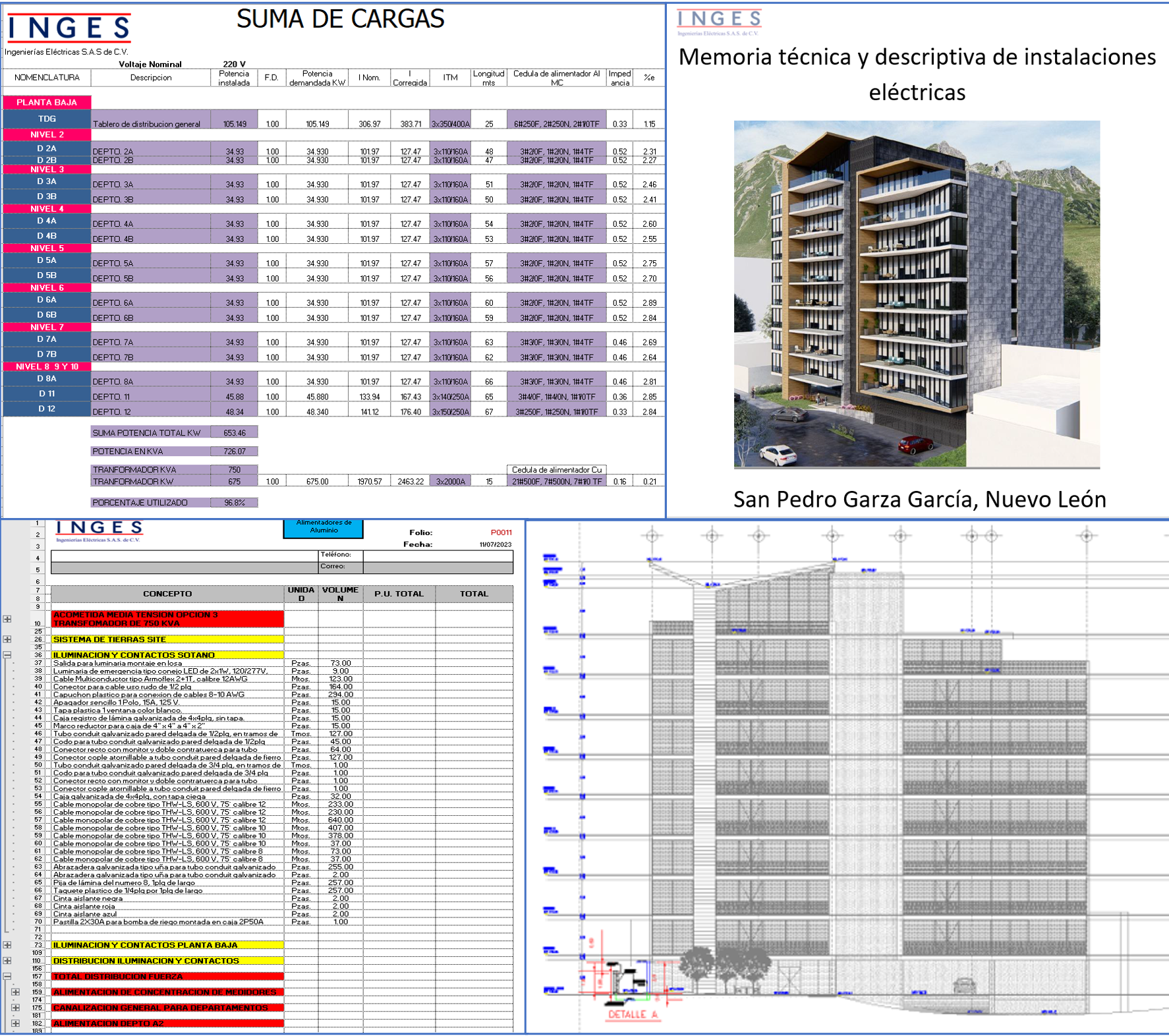
Task: Select row header 36 in budget sheet
Action: pos(38,655)
